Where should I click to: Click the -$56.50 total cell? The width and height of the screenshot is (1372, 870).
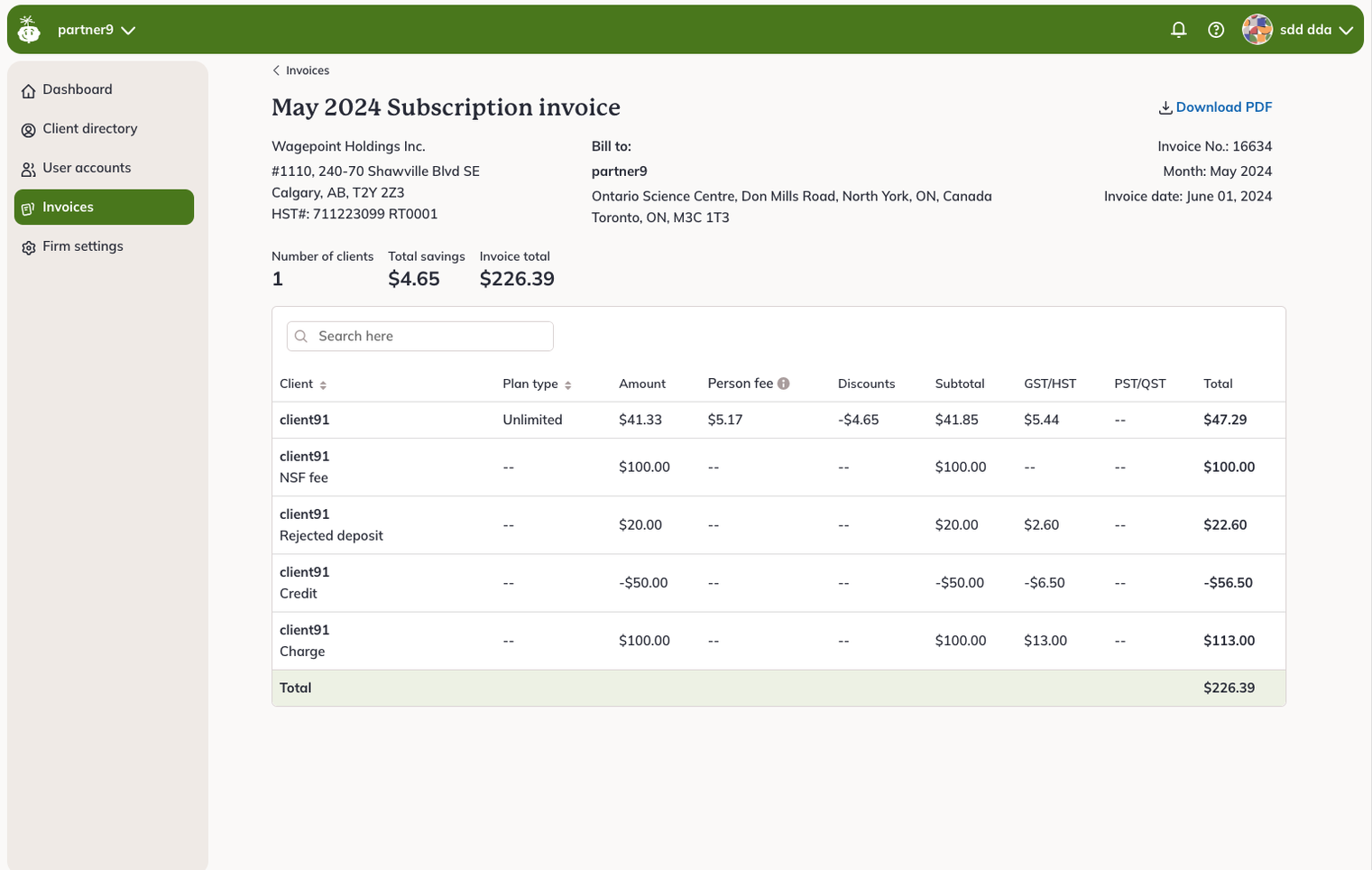1228,582
